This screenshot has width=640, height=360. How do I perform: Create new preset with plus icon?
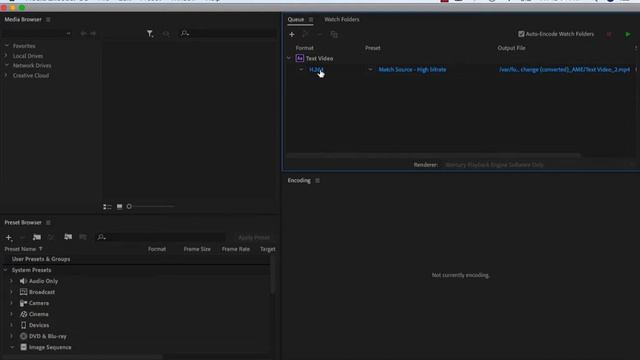pyautogui.click(x=9, y=237)
